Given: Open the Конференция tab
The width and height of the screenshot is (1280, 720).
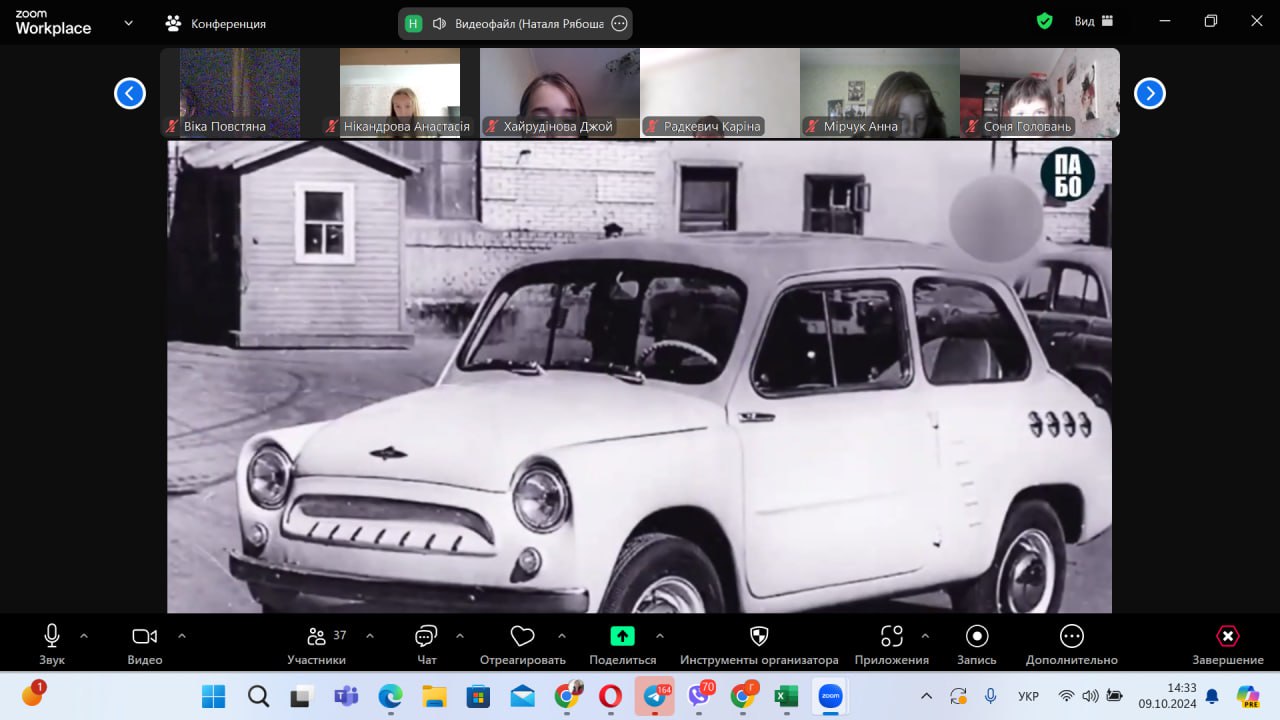Looking at the screenshot, I should 216,23.
